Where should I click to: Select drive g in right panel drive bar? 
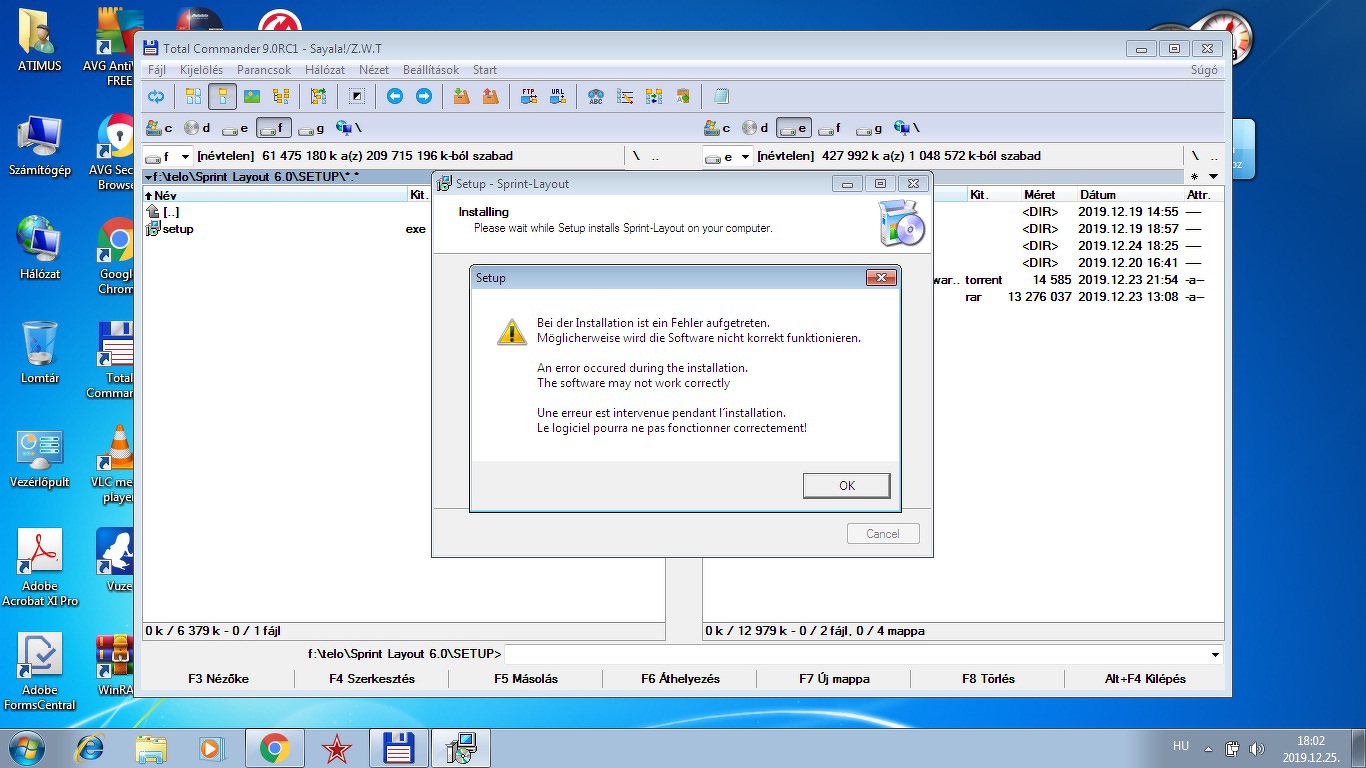[870, 128]
